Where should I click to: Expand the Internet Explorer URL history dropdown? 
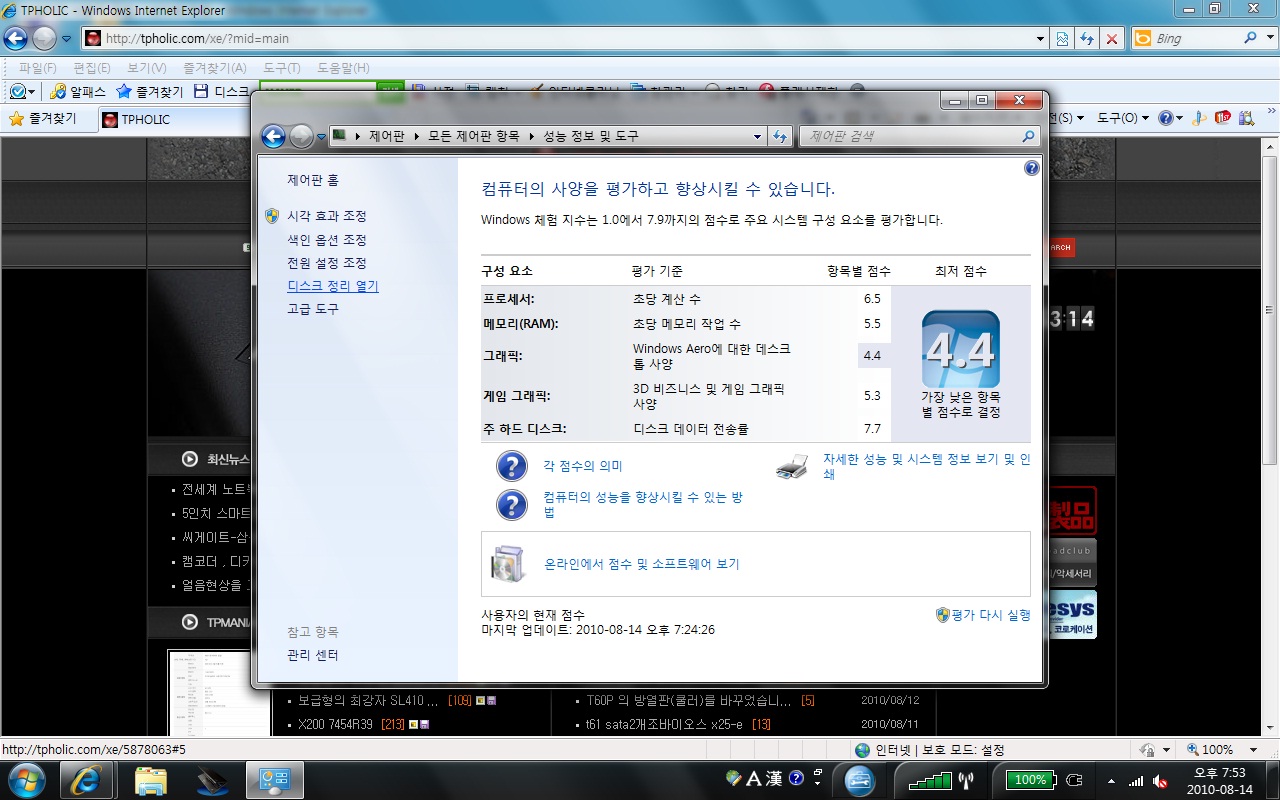pos(1041,39)
